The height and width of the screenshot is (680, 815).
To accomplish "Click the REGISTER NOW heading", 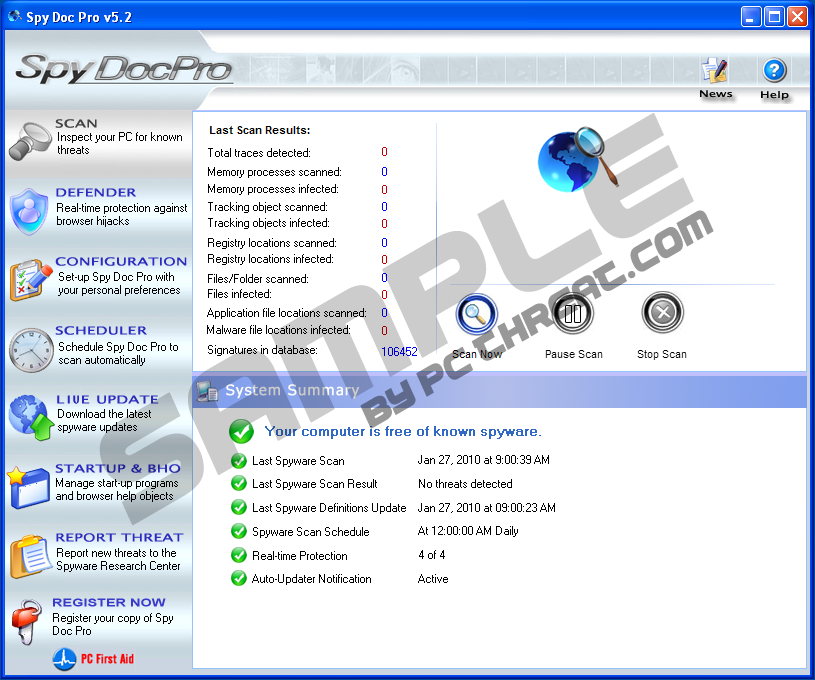I will (109, 603).
